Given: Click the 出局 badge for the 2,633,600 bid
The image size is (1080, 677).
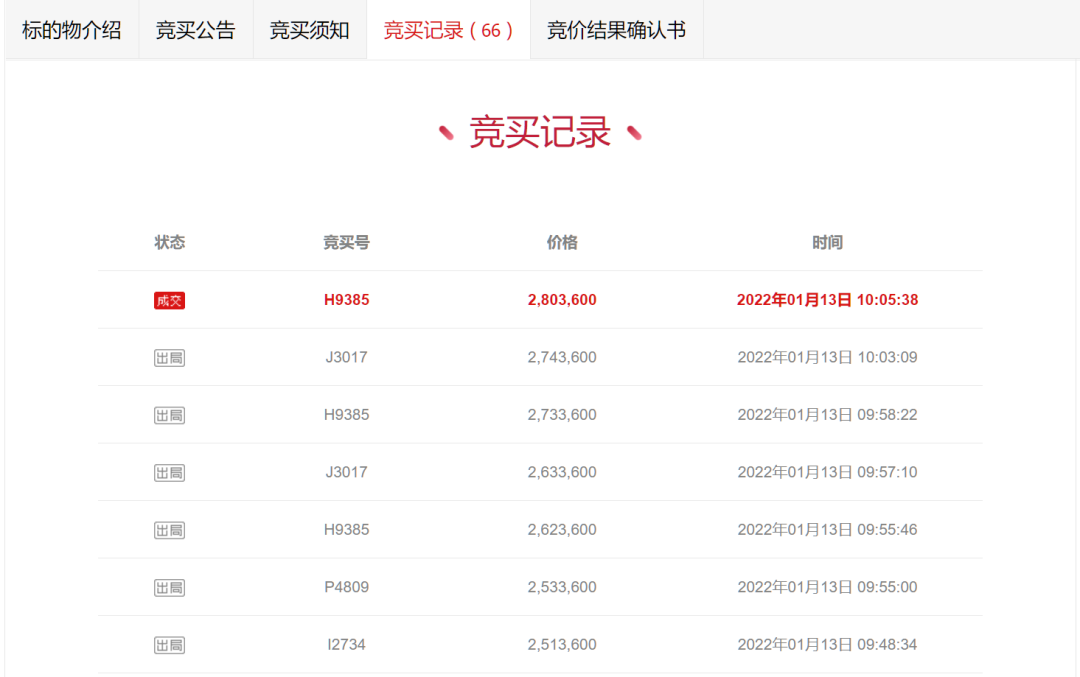Looking at the screenshot, I should tap(170, 471).
